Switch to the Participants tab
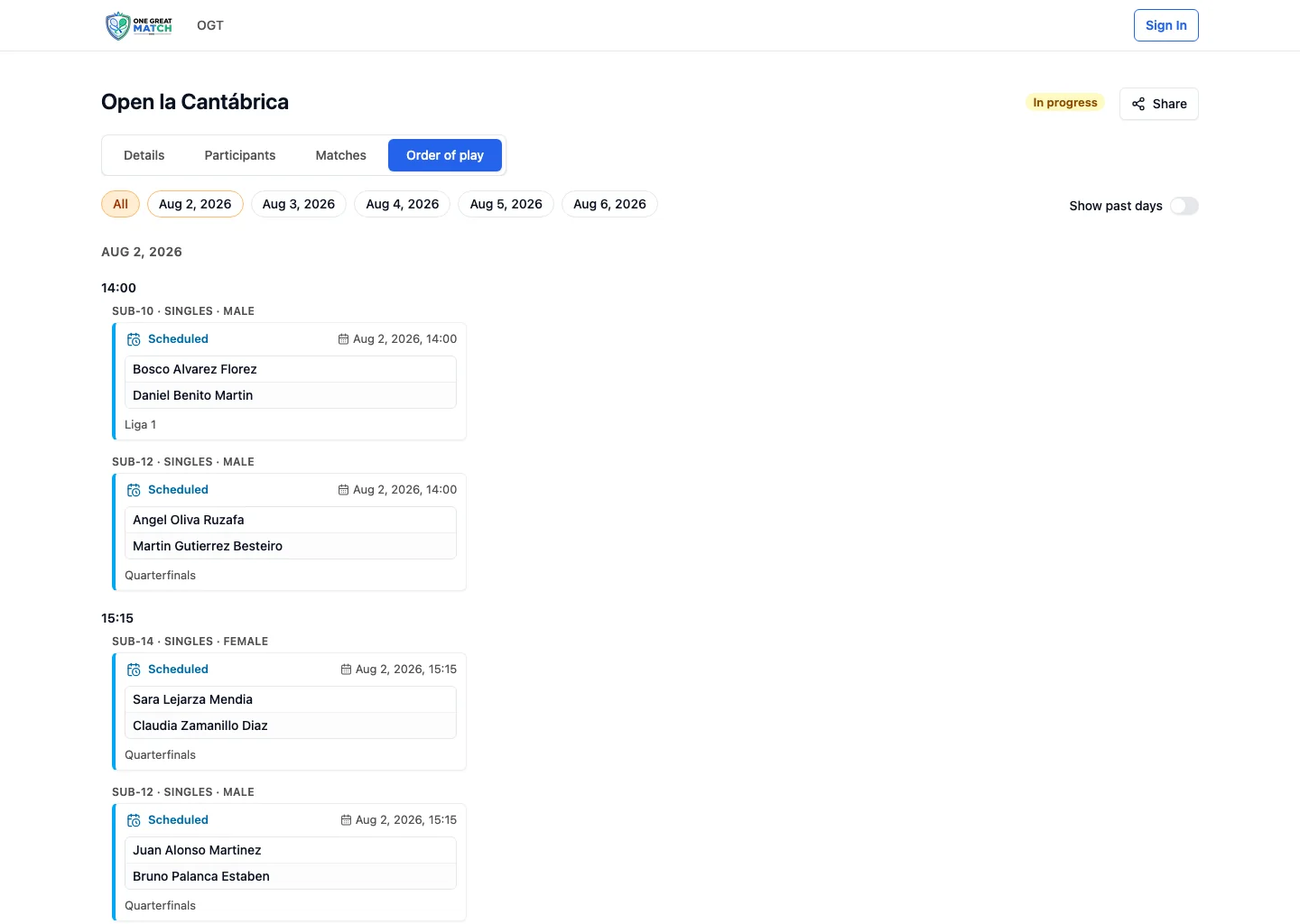 point(240,155)
